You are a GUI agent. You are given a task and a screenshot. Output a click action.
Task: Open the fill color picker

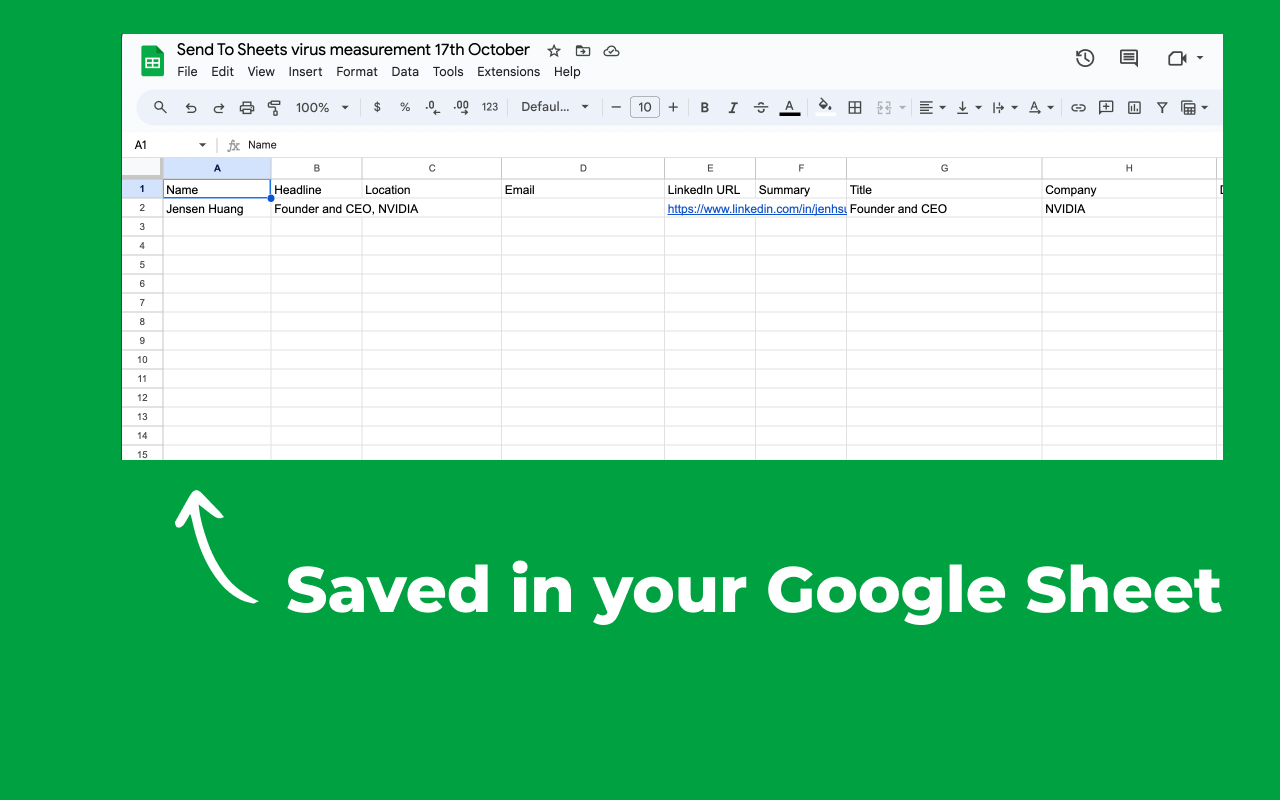[825, 107]
